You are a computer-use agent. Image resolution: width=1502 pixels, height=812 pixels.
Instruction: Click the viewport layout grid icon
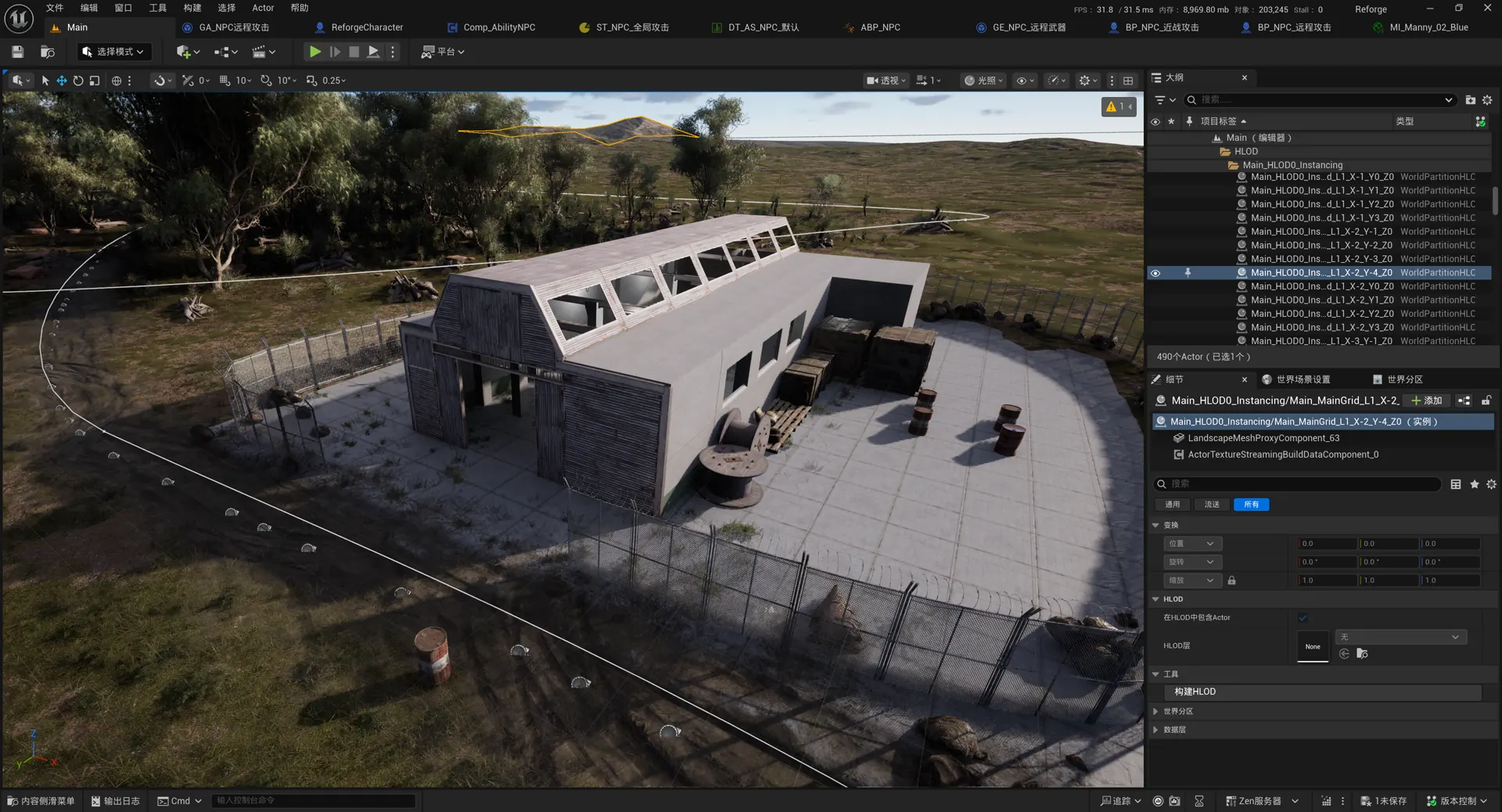(1128, 81)
